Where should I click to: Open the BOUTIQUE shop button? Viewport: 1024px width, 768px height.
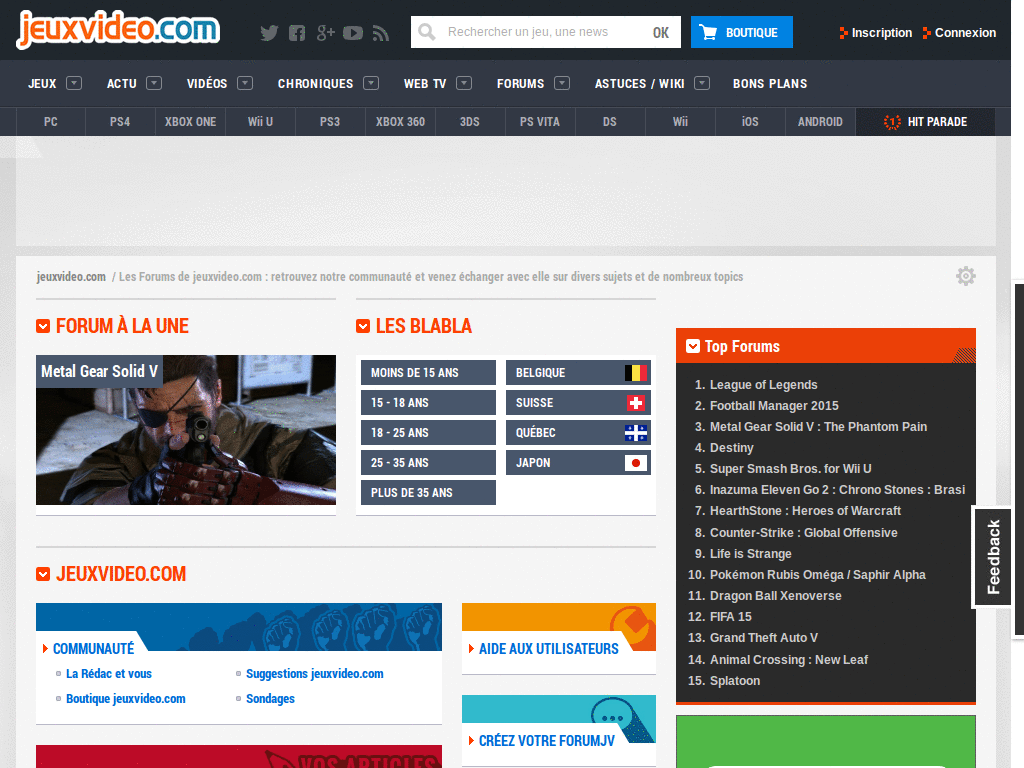tap(742, 32)
